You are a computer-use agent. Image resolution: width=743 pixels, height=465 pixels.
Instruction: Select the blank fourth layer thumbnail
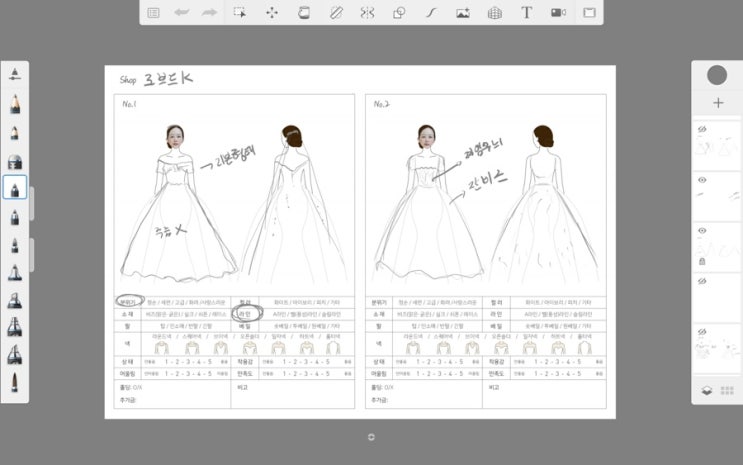(716, 297)
